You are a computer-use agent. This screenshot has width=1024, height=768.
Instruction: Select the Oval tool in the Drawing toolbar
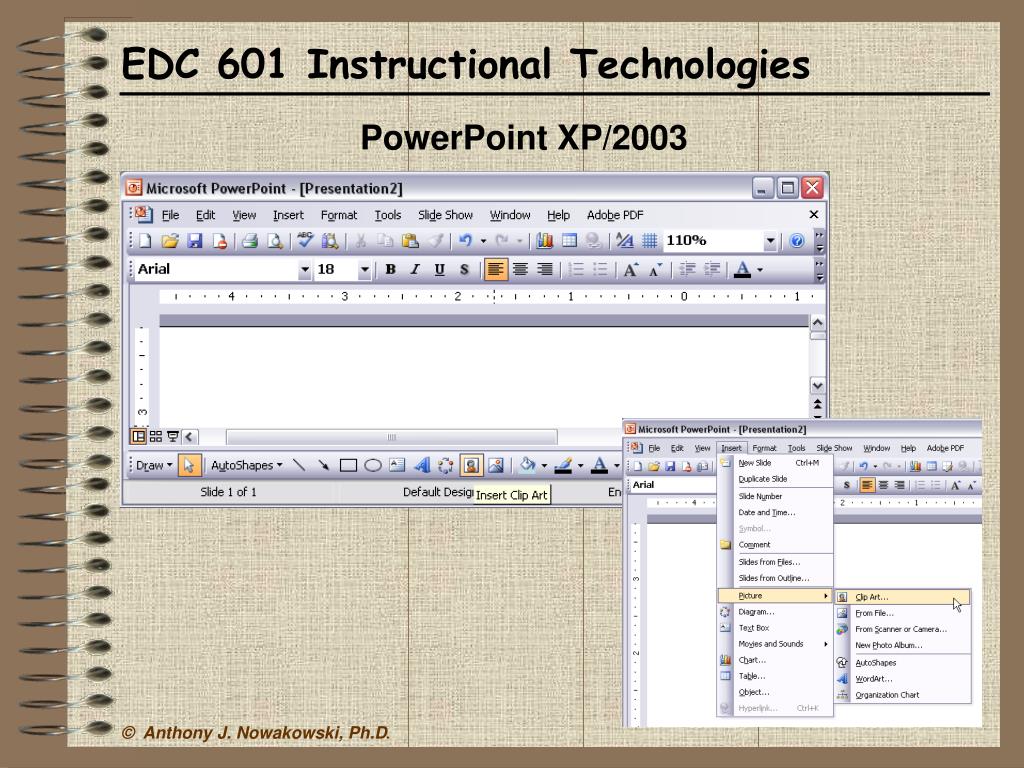pyautogui.click(x=373, y=465)
